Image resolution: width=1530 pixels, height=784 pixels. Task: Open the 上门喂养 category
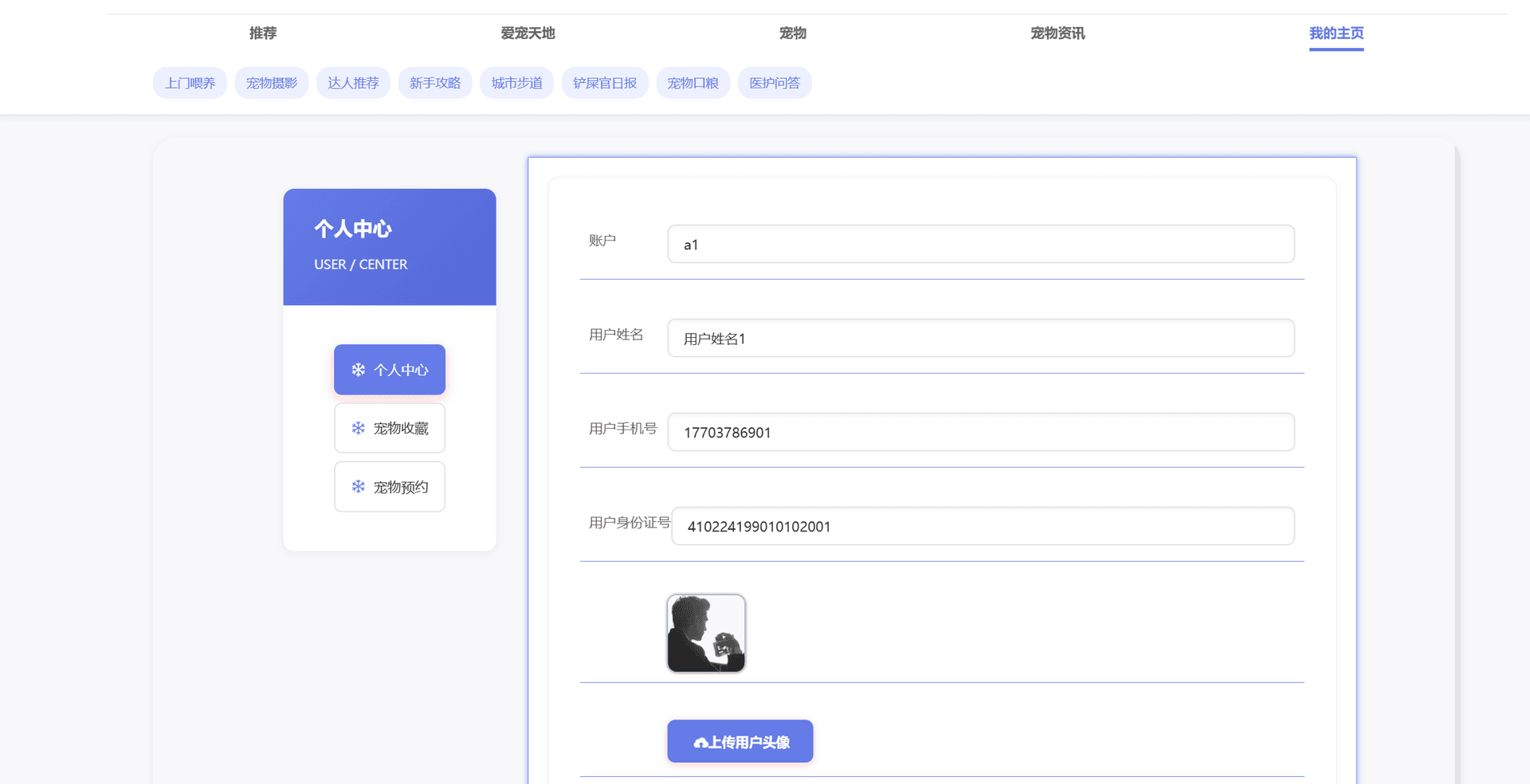click(190, 82)
